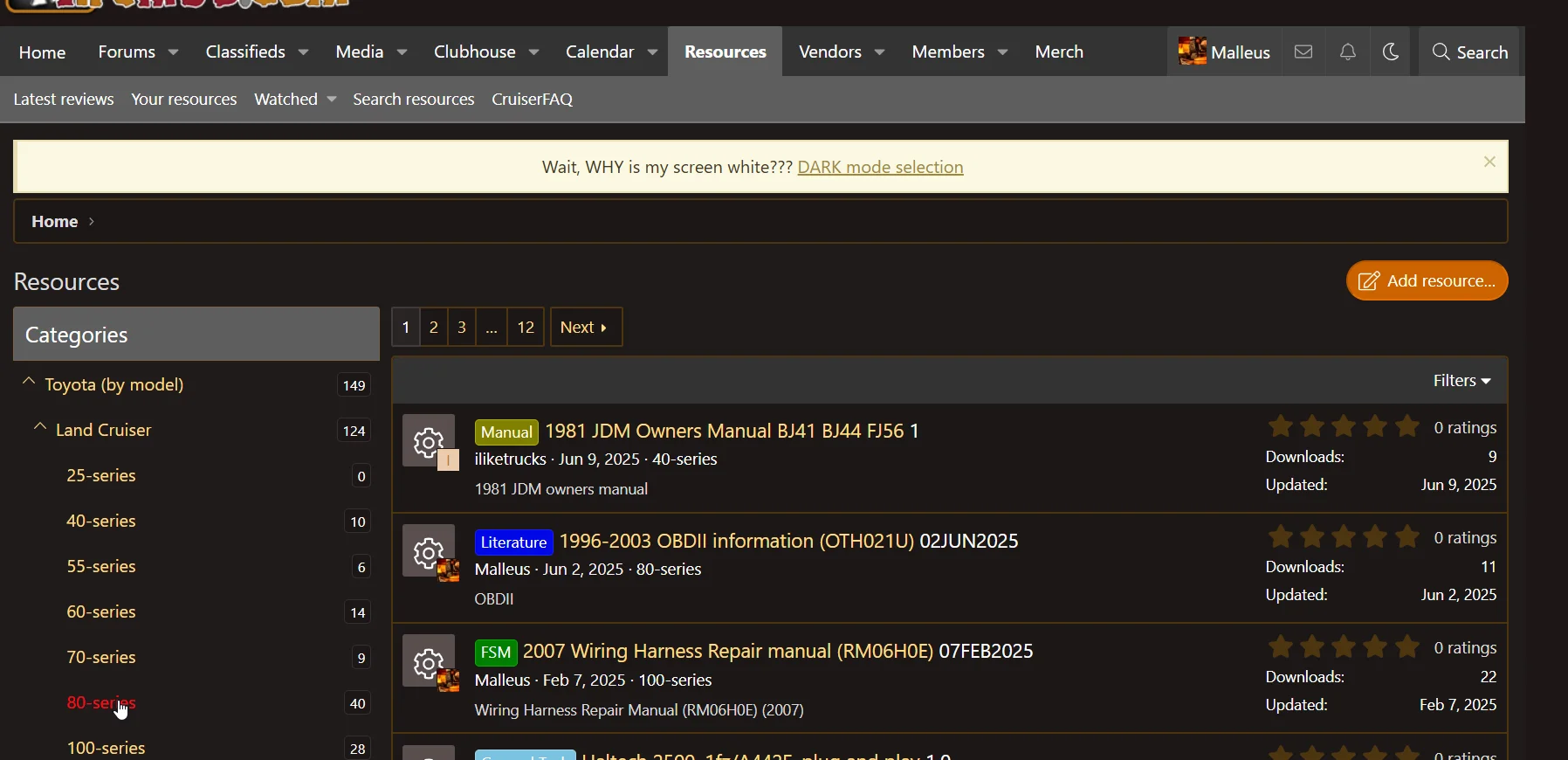
Task: Open the Filters dropdown
Action: (1462, 381)
